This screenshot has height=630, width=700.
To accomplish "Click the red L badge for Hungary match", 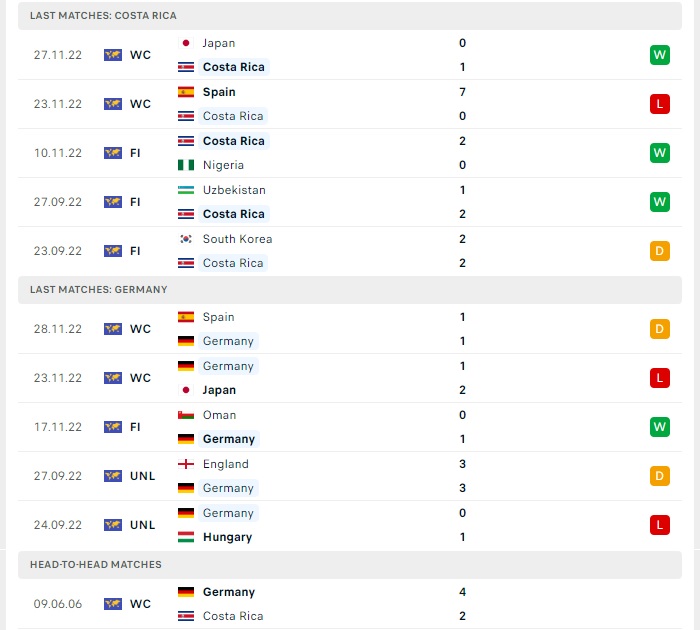I will 659,525.
